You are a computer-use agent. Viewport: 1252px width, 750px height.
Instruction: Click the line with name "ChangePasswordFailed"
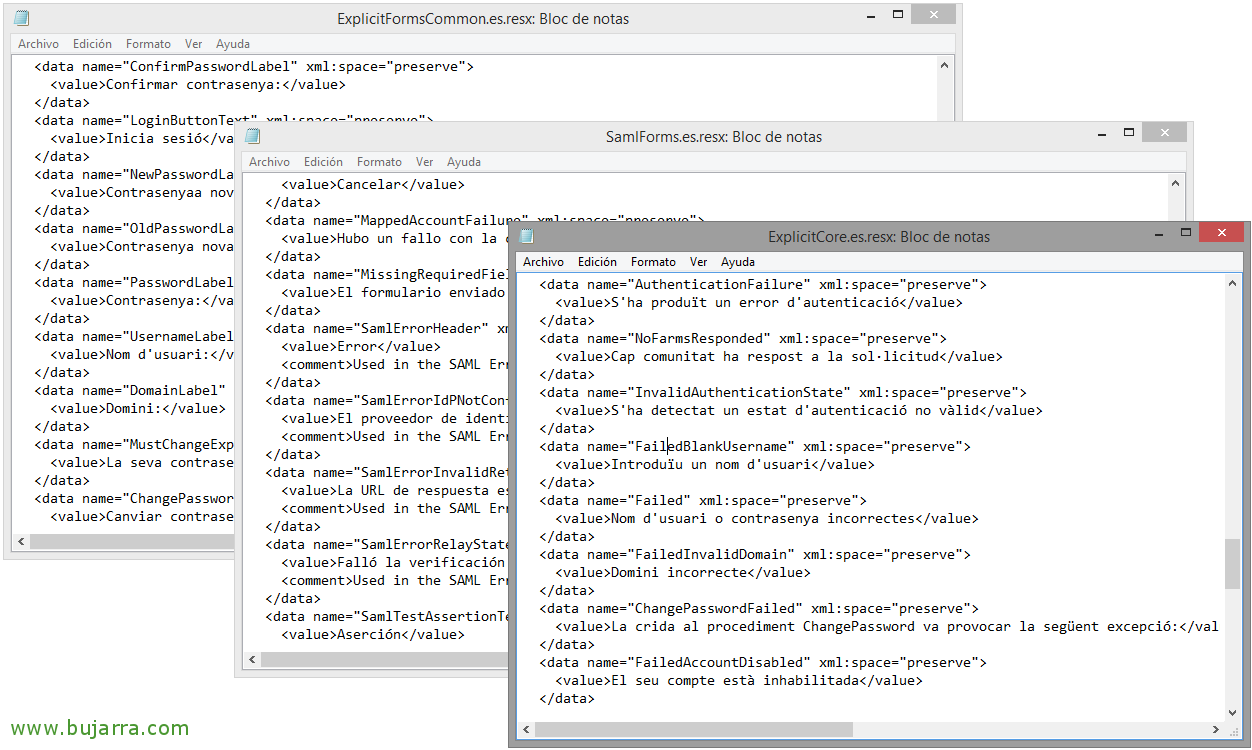click(x=759, y=609)
